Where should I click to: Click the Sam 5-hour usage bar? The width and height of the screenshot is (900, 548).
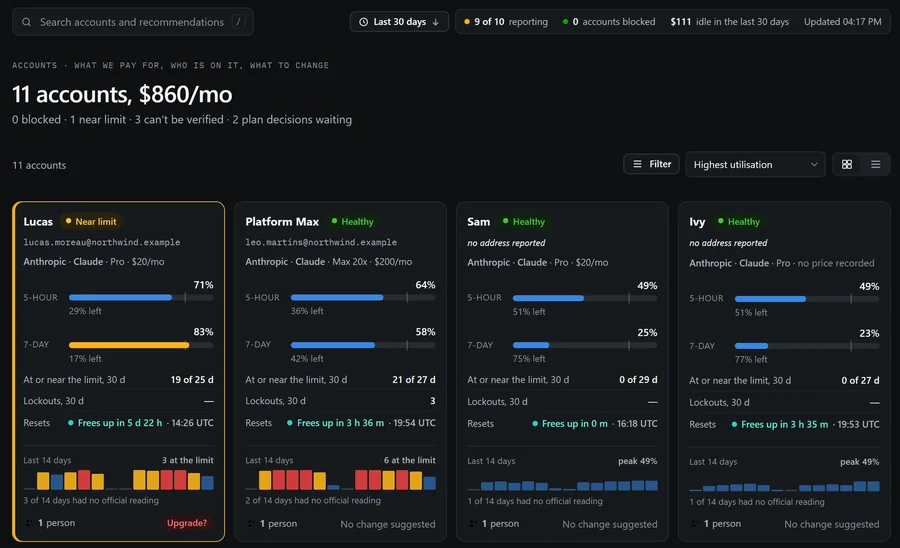[x=585, y=298]
